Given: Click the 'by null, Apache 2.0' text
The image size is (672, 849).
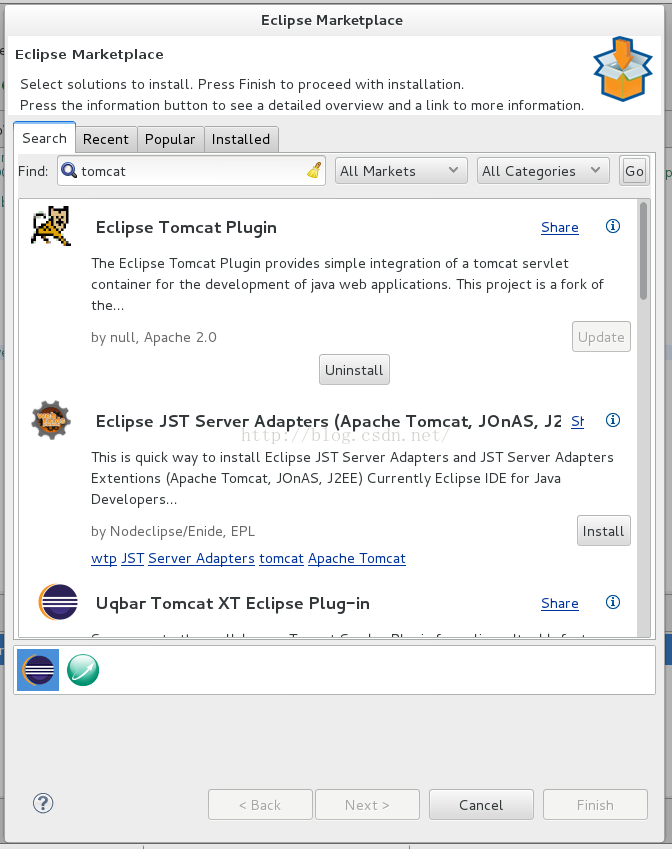Looking at the screenshot, I should coord(154,337).
